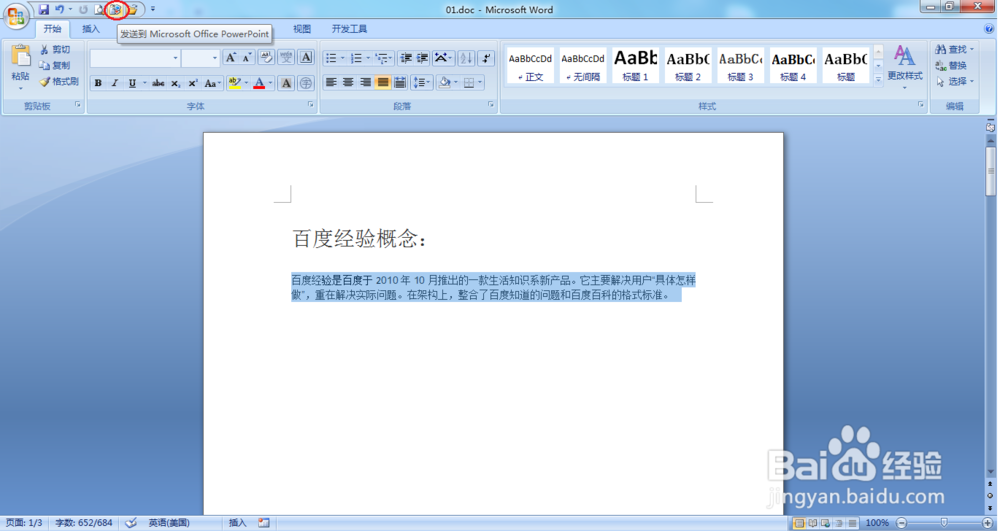Viewport: 1000px width, 531px height.
Task: Click the Clear Formatting eraser icon
Action: [x=266, y=58]
